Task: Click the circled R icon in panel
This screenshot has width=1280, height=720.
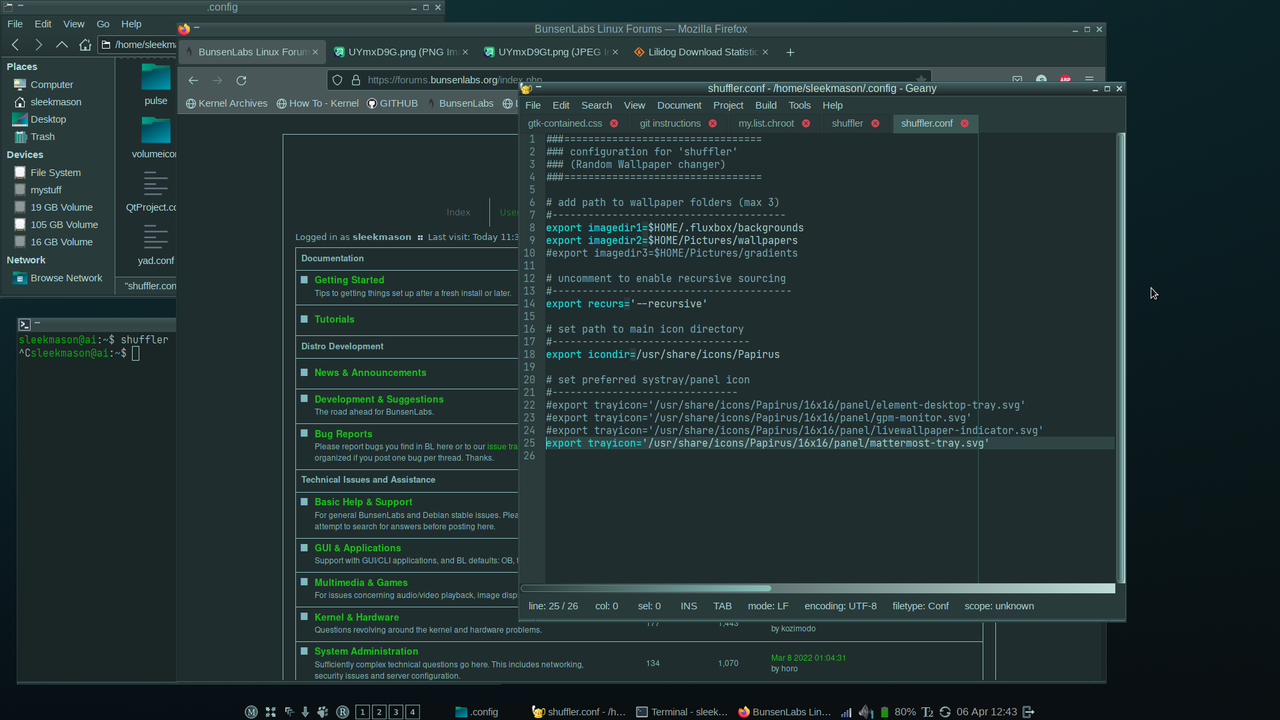Action: [342, 712]
